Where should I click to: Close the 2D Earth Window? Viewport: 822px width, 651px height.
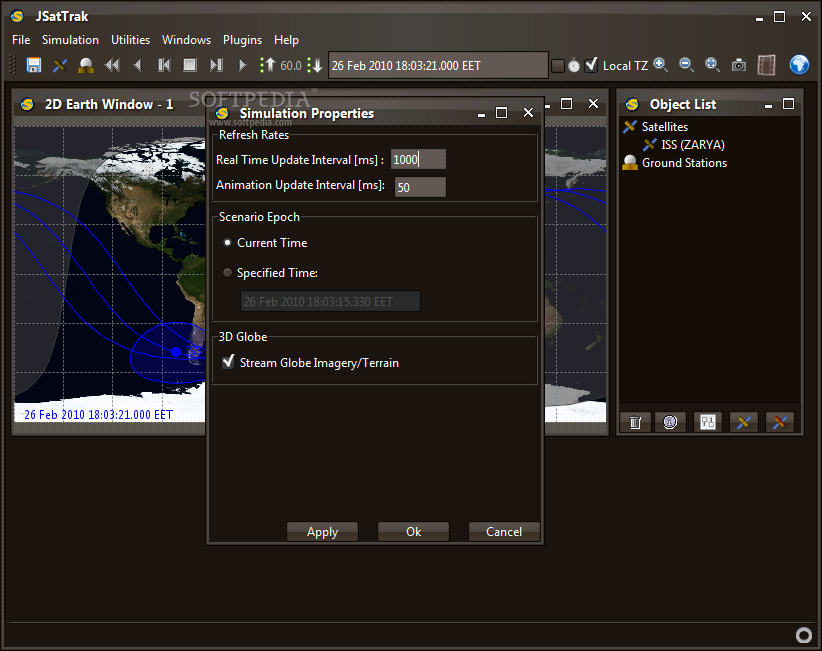593,104
